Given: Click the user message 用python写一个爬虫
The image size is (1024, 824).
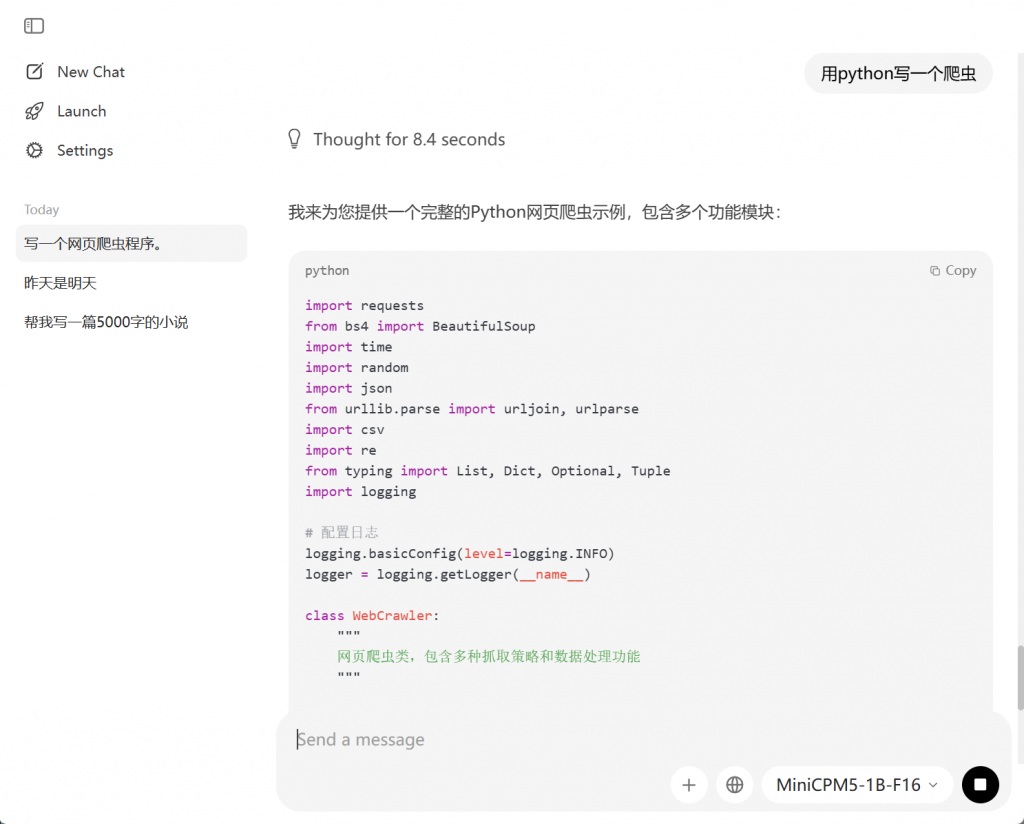Looking at the screenshot, I should [x=898, y=73].
